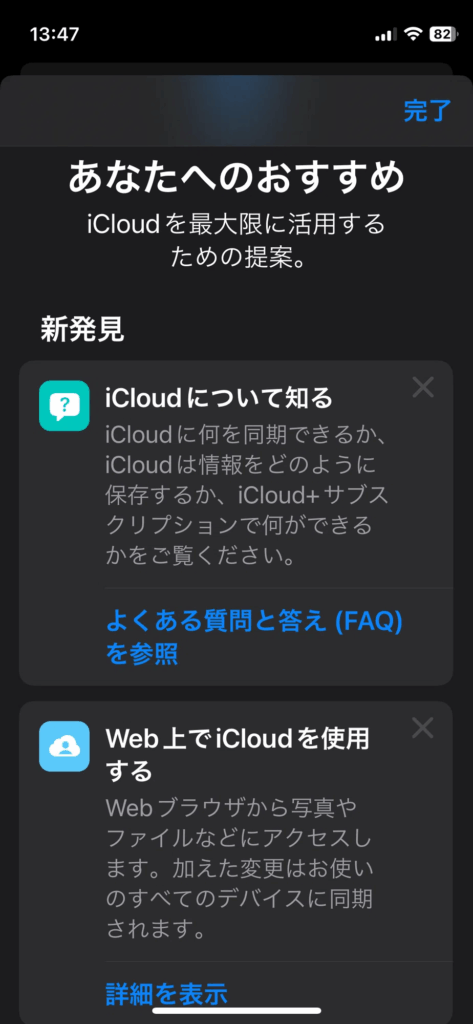Select the Web上でiCloudを使用する card title
This screenshot has width=473, height=1024.
pos(238,755)
